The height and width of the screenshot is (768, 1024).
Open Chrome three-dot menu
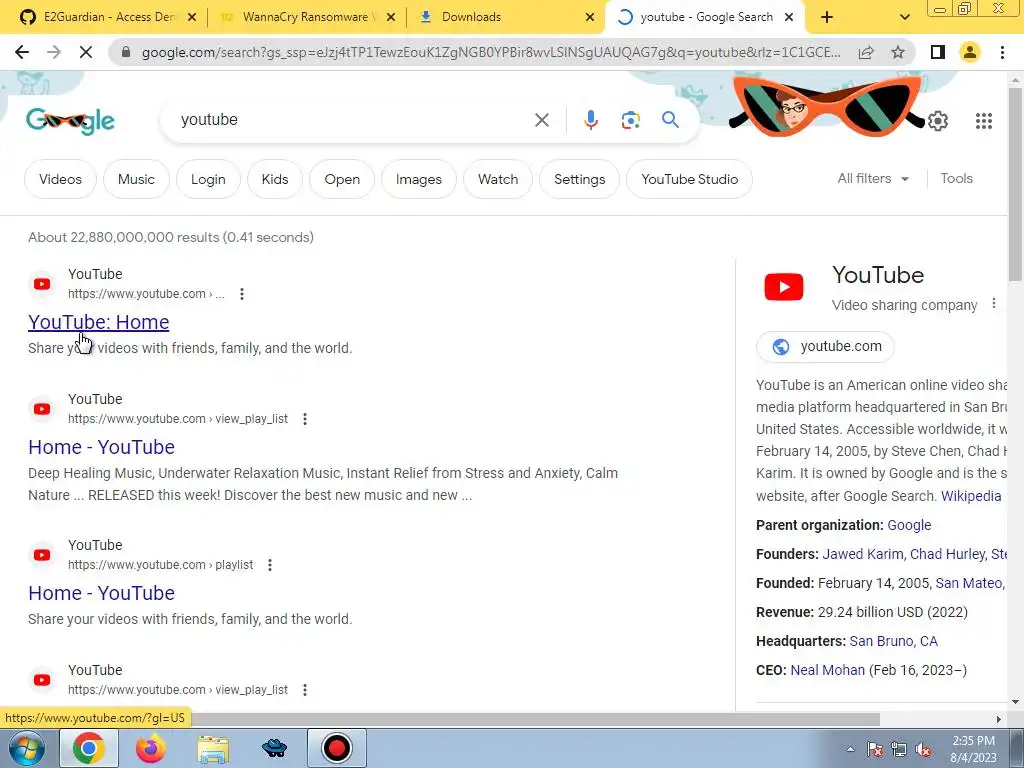coord(1002,52)
